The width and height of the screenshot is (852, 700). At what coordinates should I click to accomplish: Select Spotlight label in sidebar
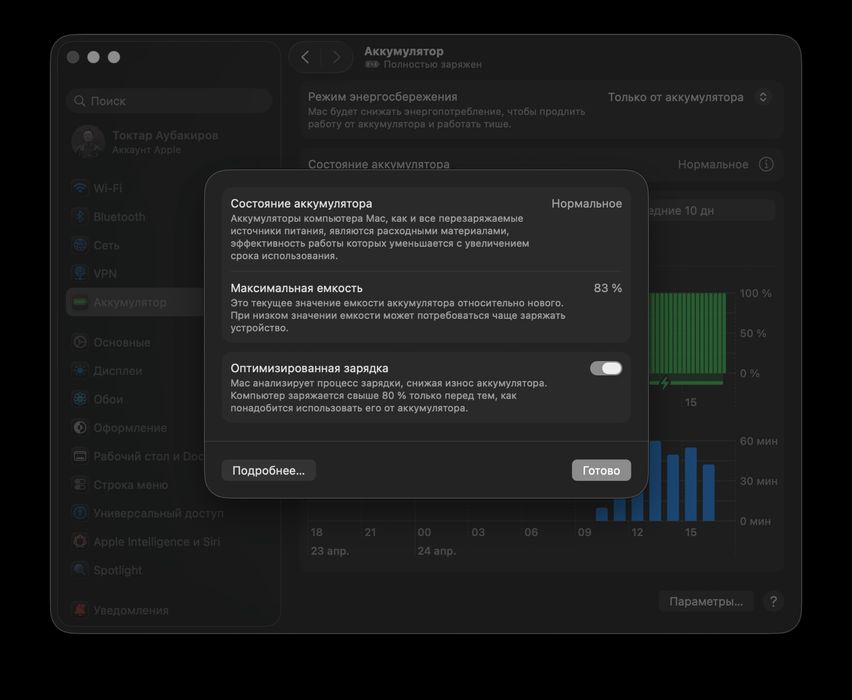117,570
